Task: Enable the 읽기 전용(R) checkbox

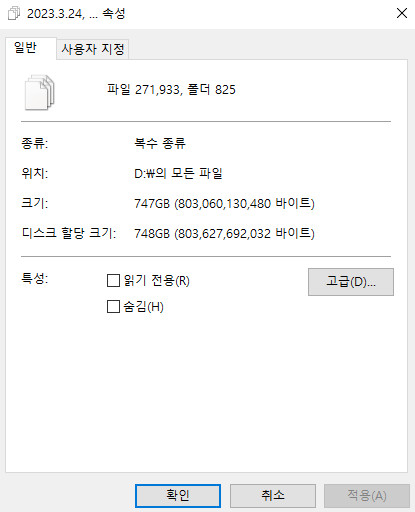Action: (113, 280)
